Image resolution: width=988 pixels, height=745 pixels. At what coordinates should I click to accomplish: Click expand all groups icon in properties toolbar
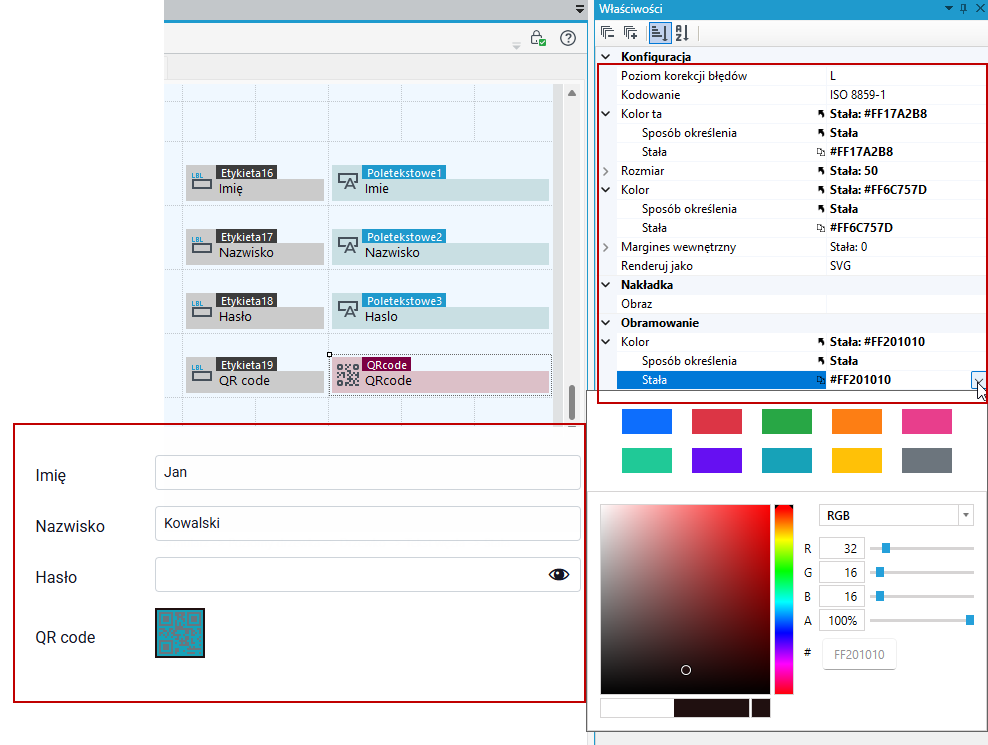click(x=630, y=33)
